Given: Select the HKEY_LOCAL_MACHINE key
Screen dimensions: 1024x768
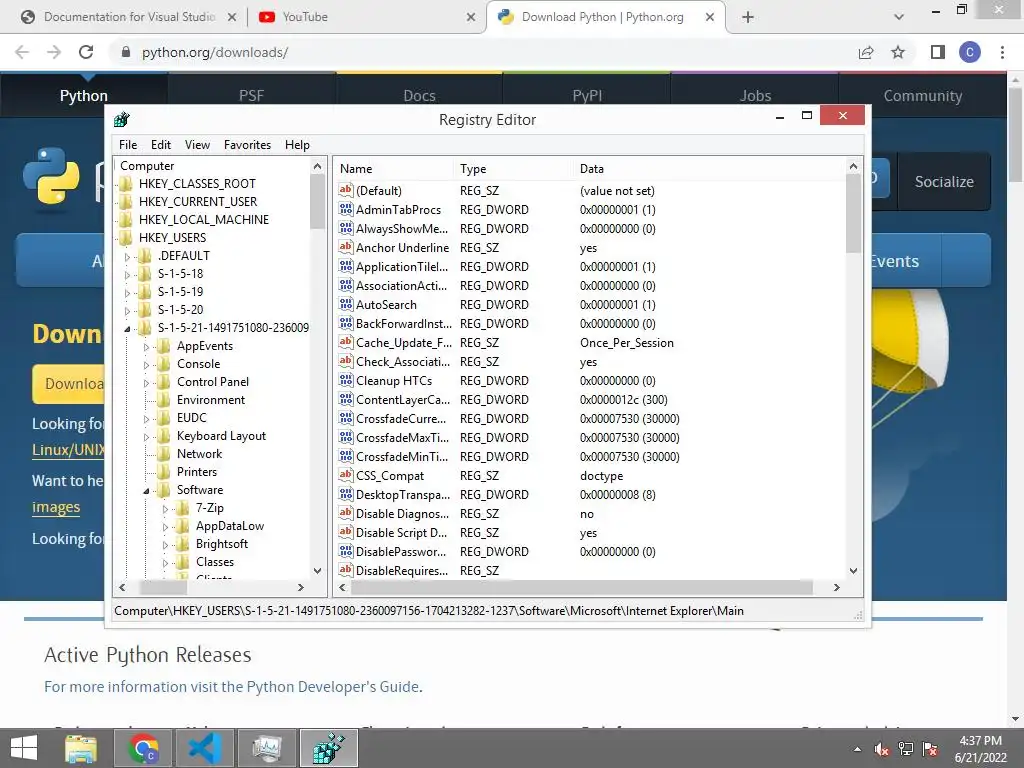Looking at the screenshot, I should (204, 219).
